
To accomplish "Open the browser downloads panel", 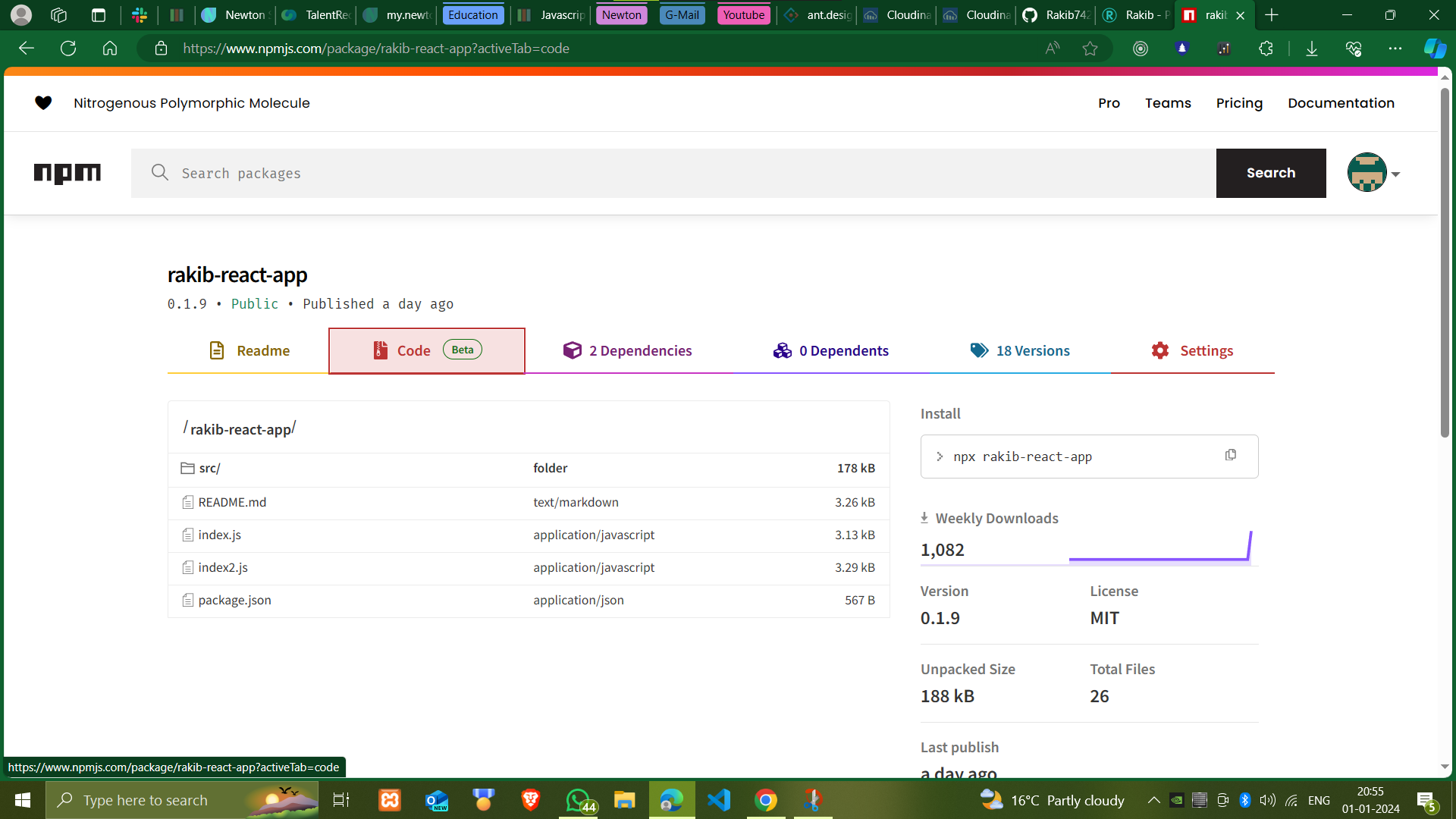I will coord(1312,49).
